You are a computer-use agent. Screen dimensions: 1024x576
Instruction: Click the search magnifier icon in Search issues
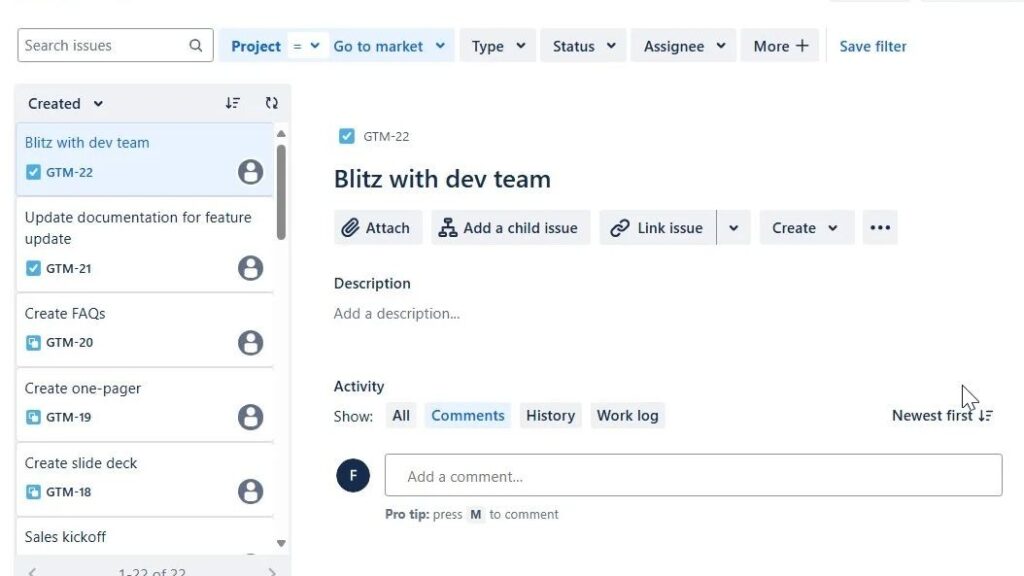click(196, 46)
